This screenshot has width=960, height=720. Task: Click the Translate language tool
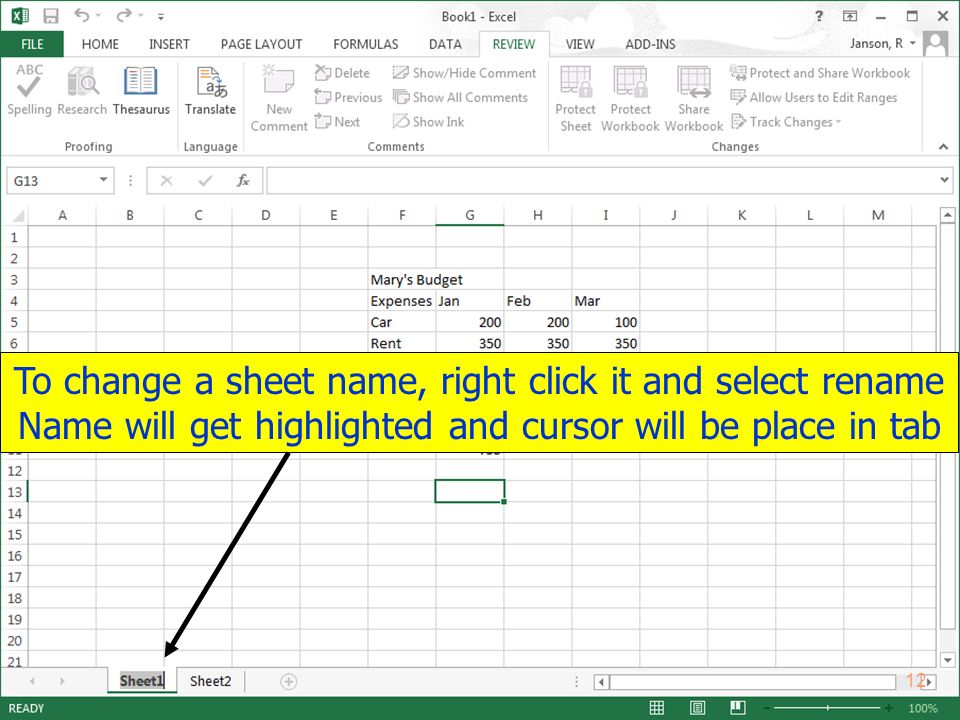[210, 89]
